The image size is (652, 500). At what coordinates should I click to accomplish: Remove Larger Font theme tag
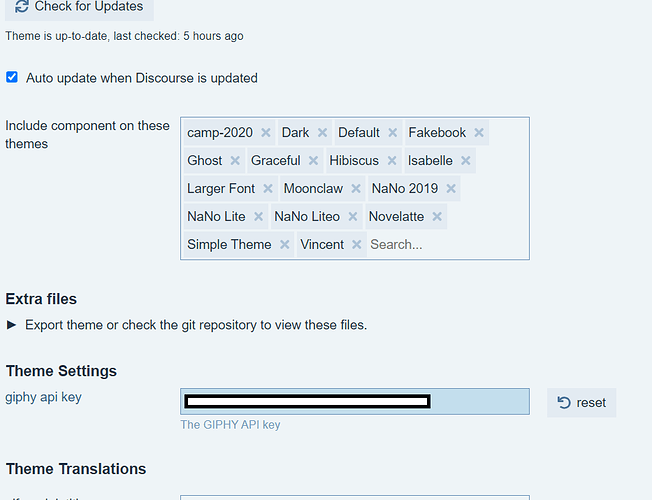coord(268,188)
